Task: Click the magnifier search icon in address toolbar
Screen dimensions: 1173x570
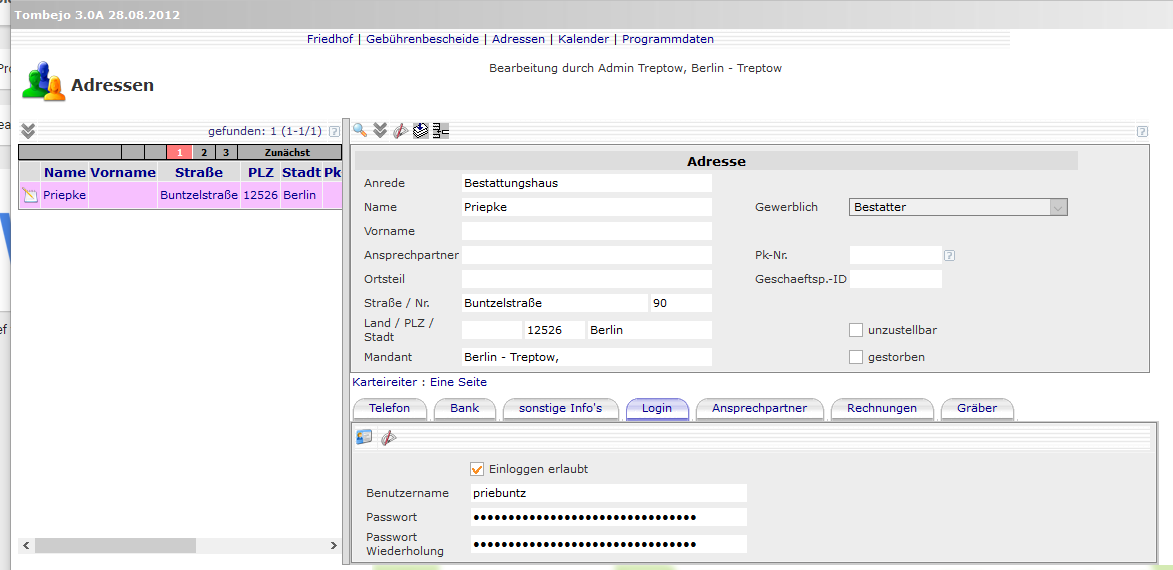Action: click(x=360, y=130)
